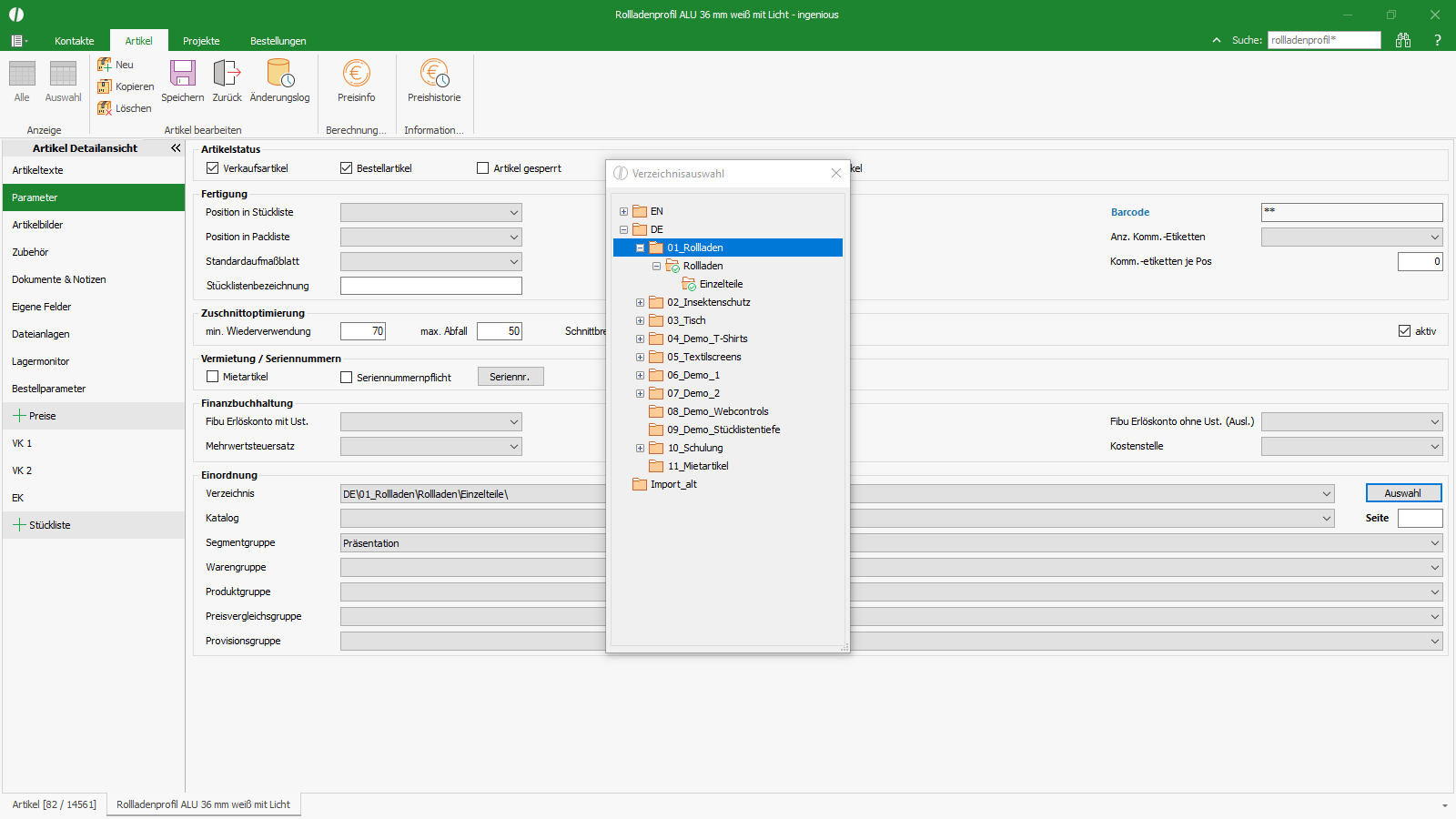Click the Auswahl display icon
Screen dimensions: 1456x819
(x=63, y=75)
